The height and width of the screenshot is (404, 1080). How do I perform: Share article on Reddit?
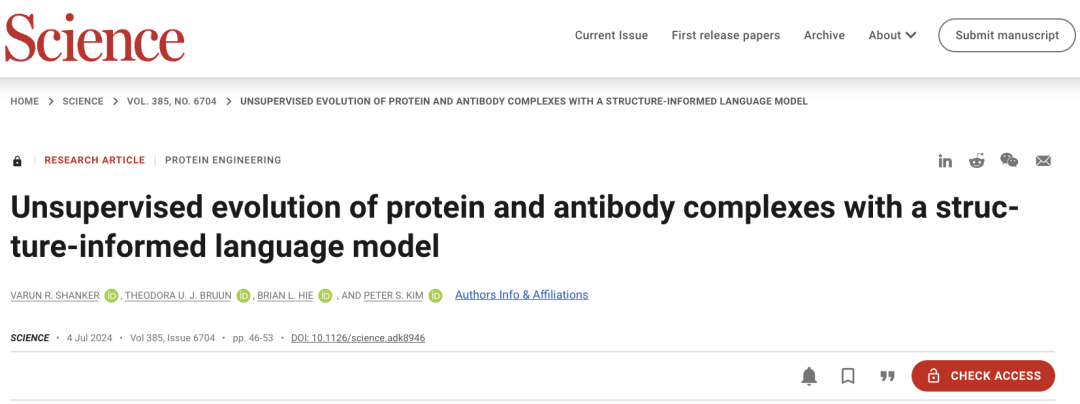point(977,161)
